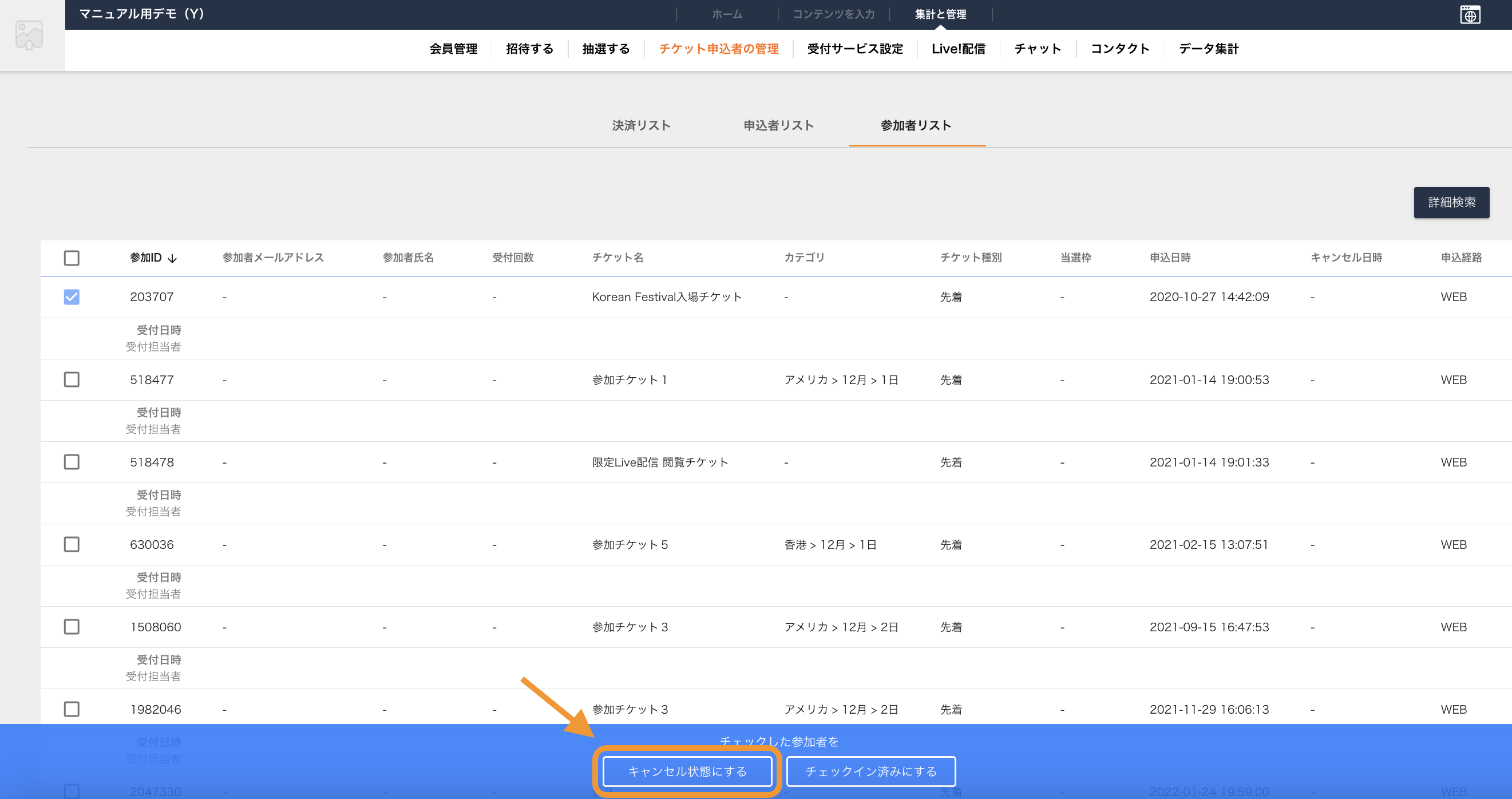Open the globe site preview icon
This screenshot has height=799, width=1512.
(1470, 15)
